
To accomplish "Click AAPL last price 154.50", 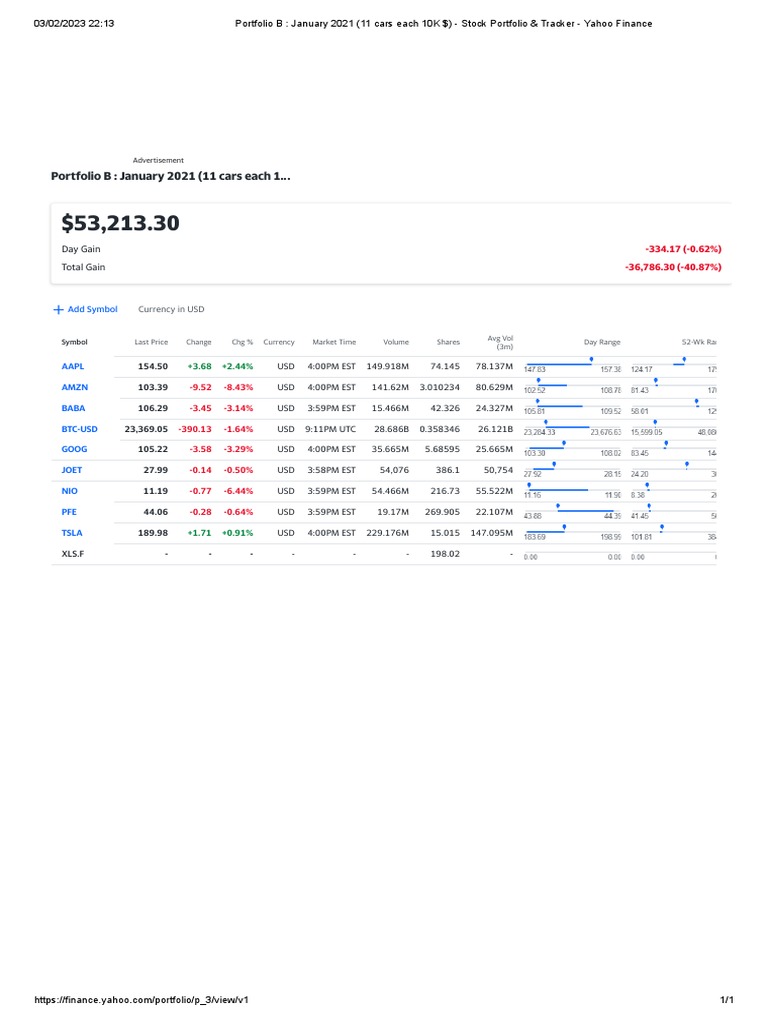I will (x=153, y=366).
